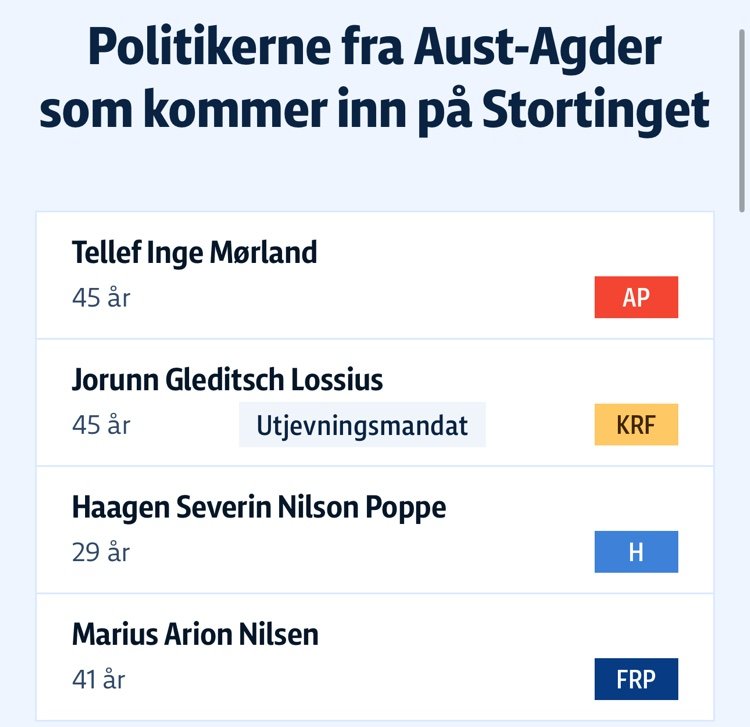Select the Utjevningsmandat tag
Image resolution: width=750 pixels, height=727 pixels.
(x=362, y=425)
